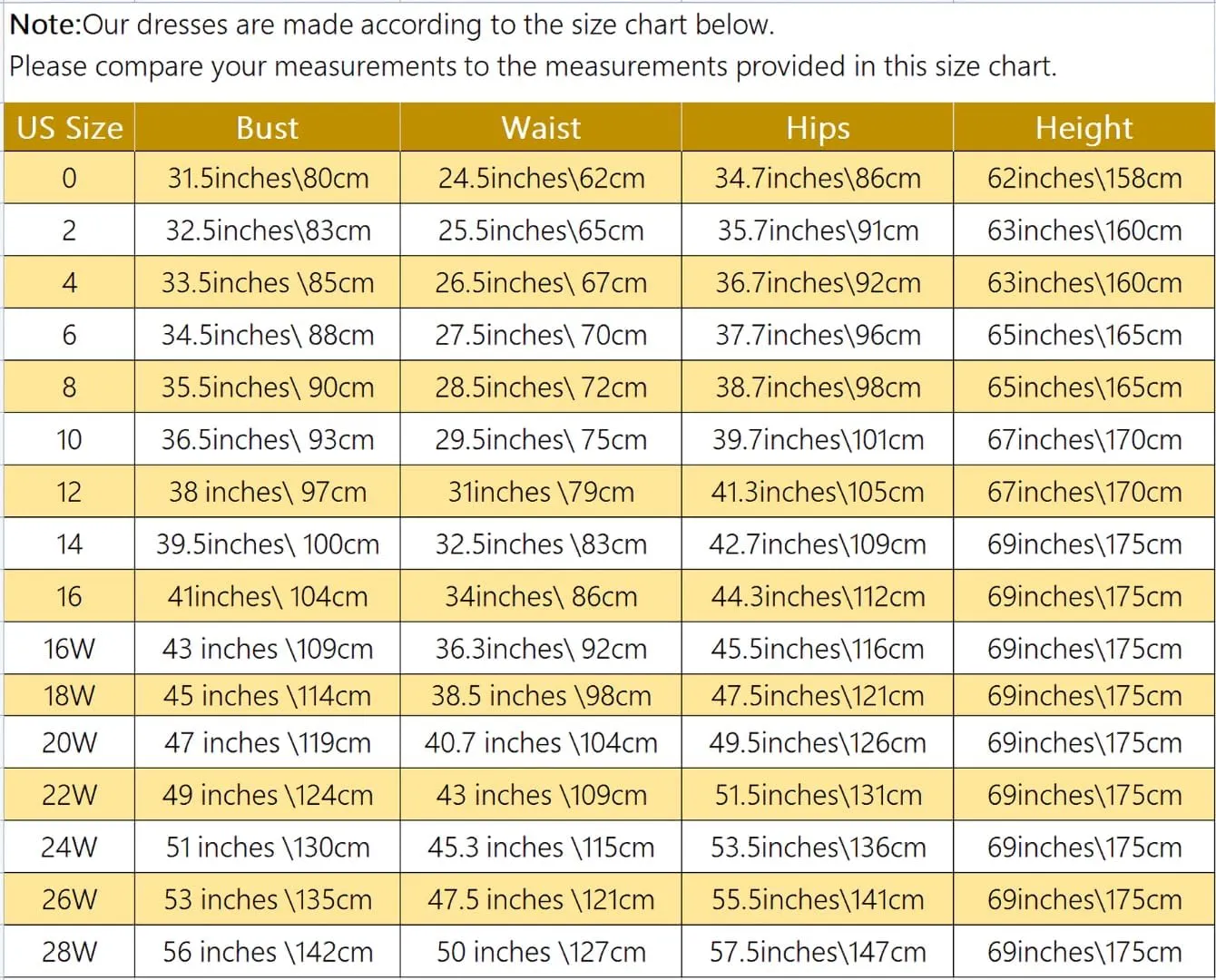The height and width of the screenshot is (980, 1216).
Task: Select waist cell 32.5inches \83cm
Action: click(541, 544)
